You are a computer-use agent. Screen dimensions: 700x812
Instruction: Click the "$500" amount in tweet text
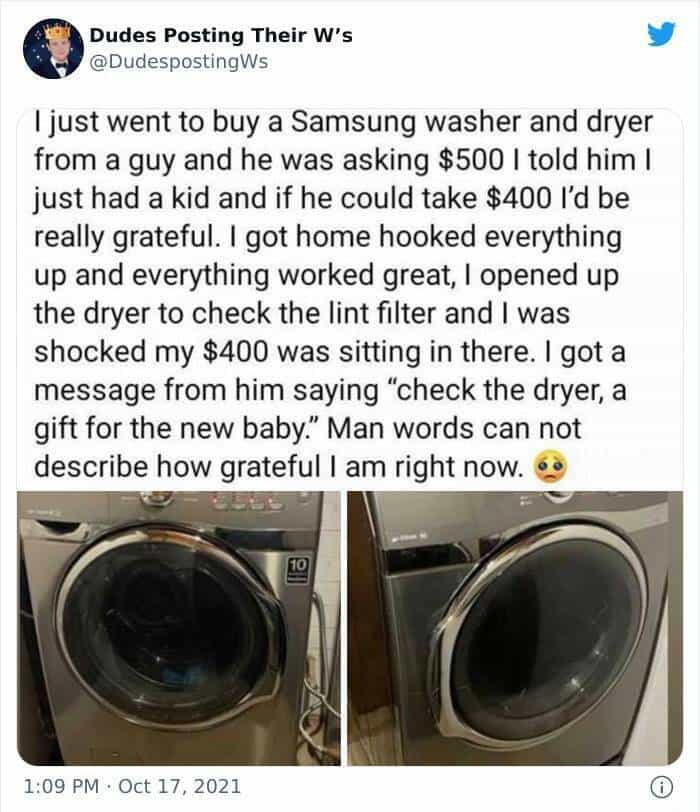470,160
